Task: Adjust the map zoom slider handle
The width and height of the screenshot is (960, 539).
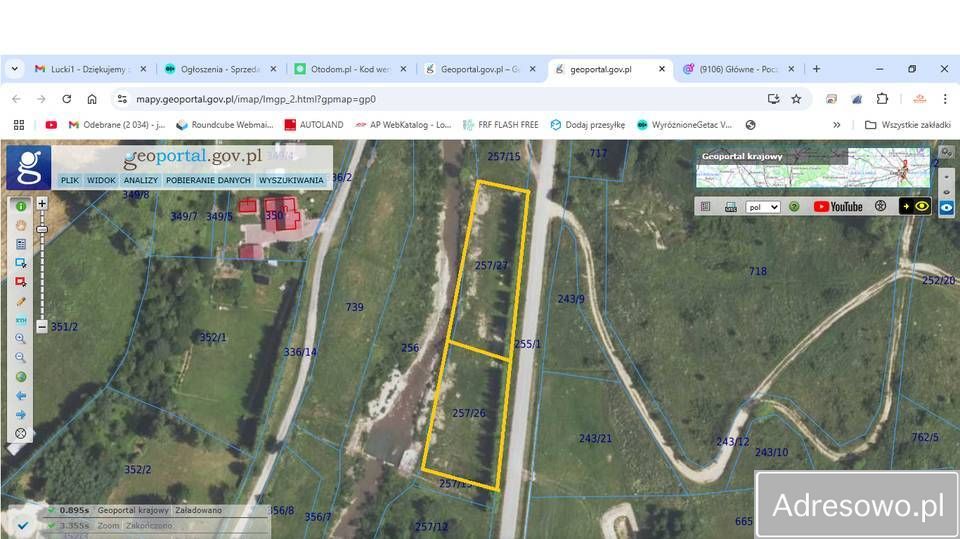Action: click(x=42, y=229)
